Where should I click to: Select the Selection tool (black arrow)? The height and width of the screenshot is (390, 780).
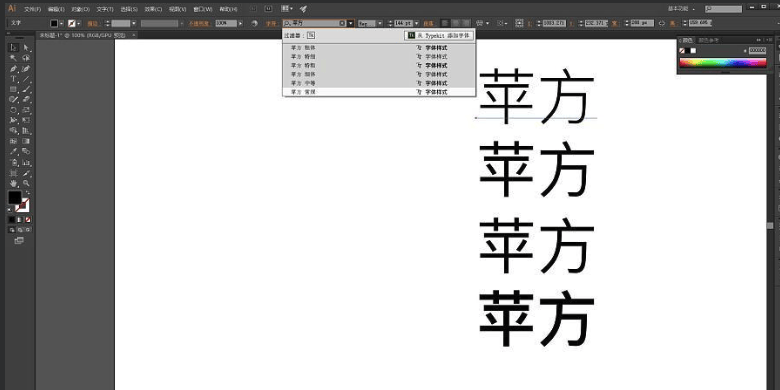pos(14,47)
